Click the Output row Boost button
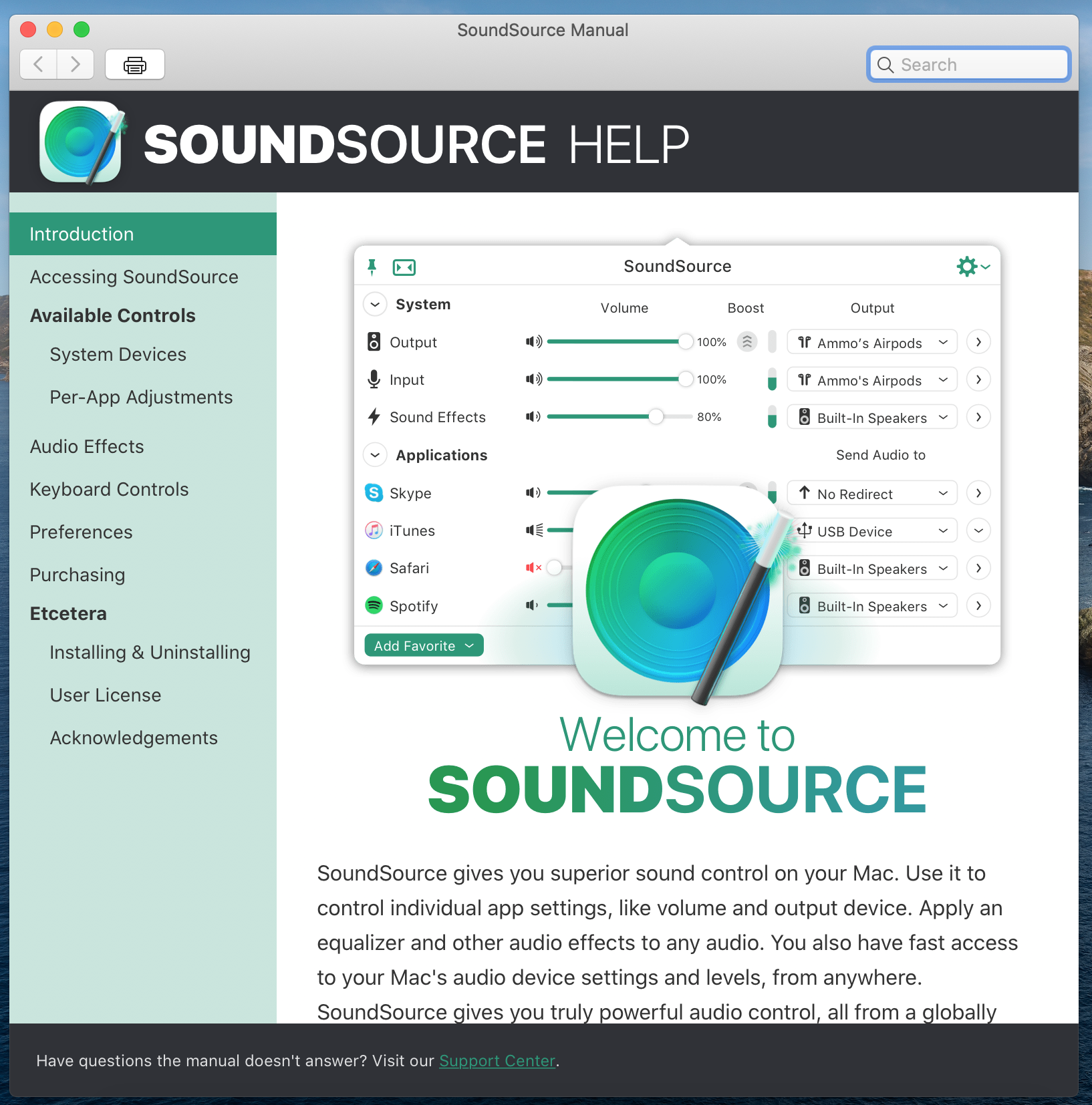The width and height of the screenshot is (1092, 1105). [x=747, y=342]
